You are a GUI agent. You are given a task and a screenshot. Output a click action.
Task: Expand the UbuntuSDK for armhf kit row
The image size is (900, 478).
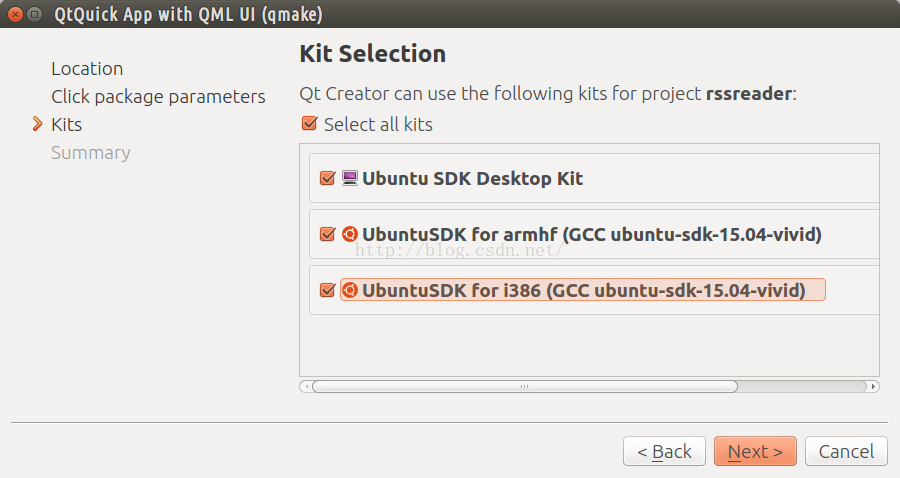click(x=595, y=234)
